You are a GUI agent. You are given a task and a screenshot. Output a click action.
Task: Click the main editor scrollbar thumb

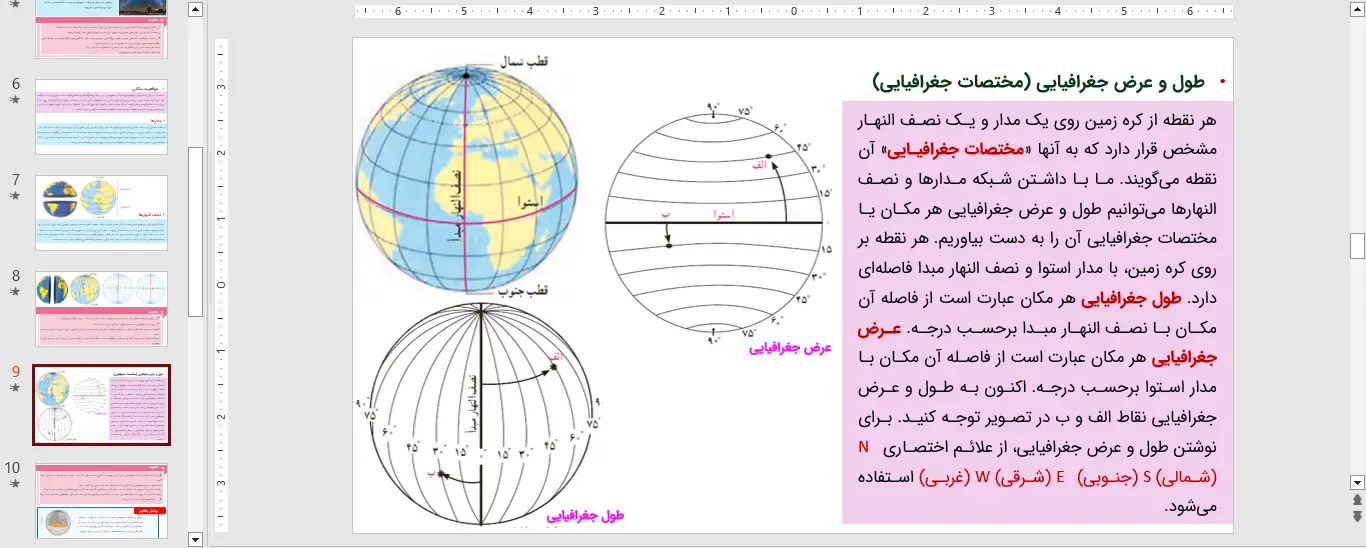(1357, 245)
